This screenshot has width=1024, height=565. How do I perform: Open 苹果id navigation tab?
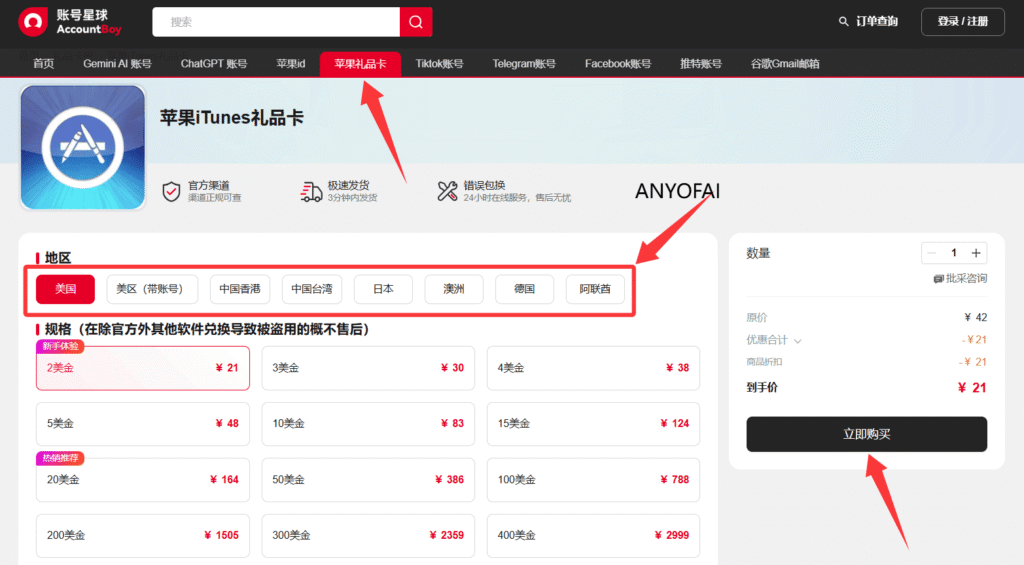tap(291, 64)
